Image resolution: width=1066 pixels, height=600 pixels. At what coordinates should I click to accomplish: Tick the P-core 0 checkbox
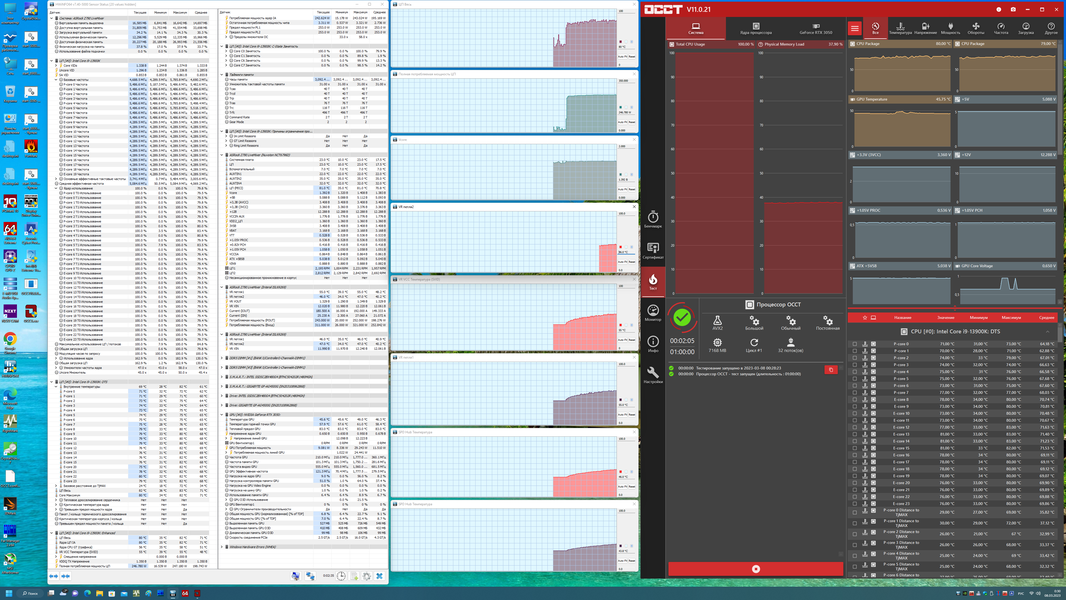point(855,344)
